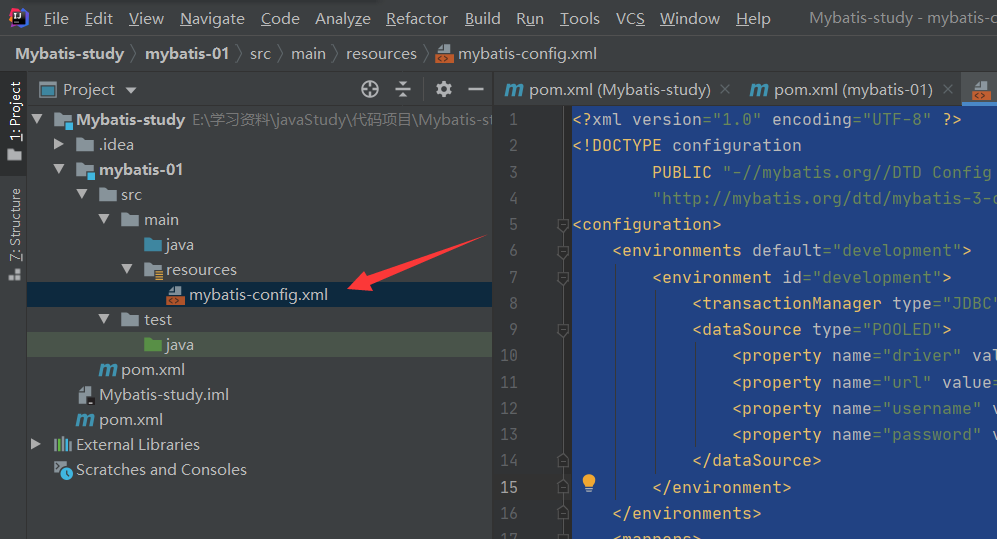Click the Collapse All icon in Project panel
The height and width of the screenshot is (539, 997).
[403, 90]
